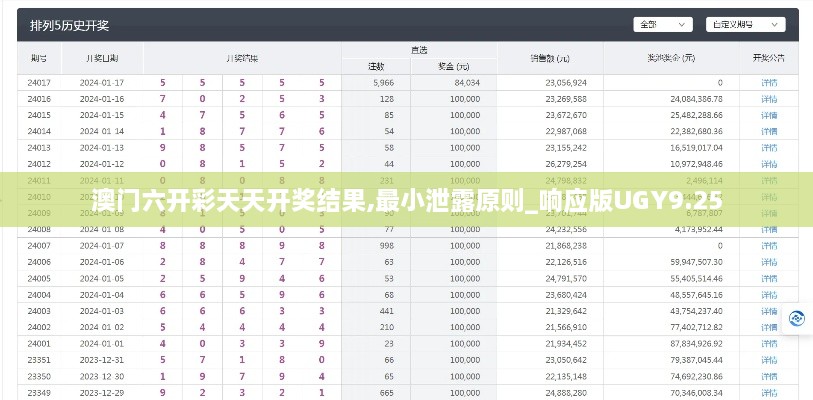Click pool amount 4,173,952.44

pyautogui.click(x=698, y=229)
